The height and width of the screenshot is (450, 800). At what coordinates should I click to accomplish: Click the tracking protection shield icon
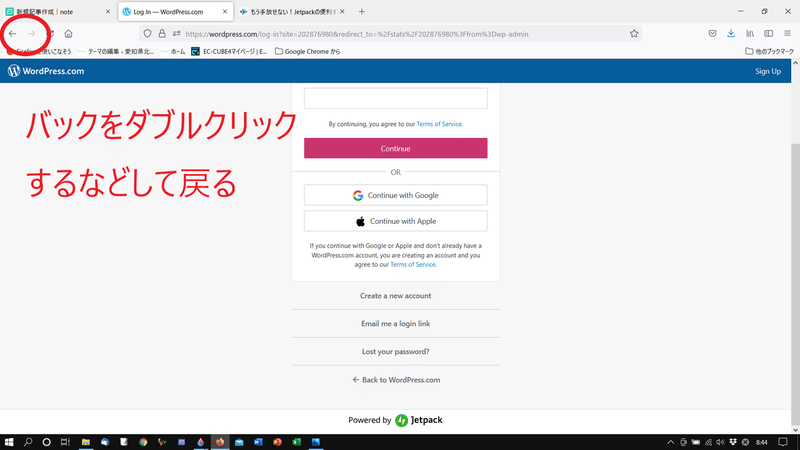[x=147, y=34]
